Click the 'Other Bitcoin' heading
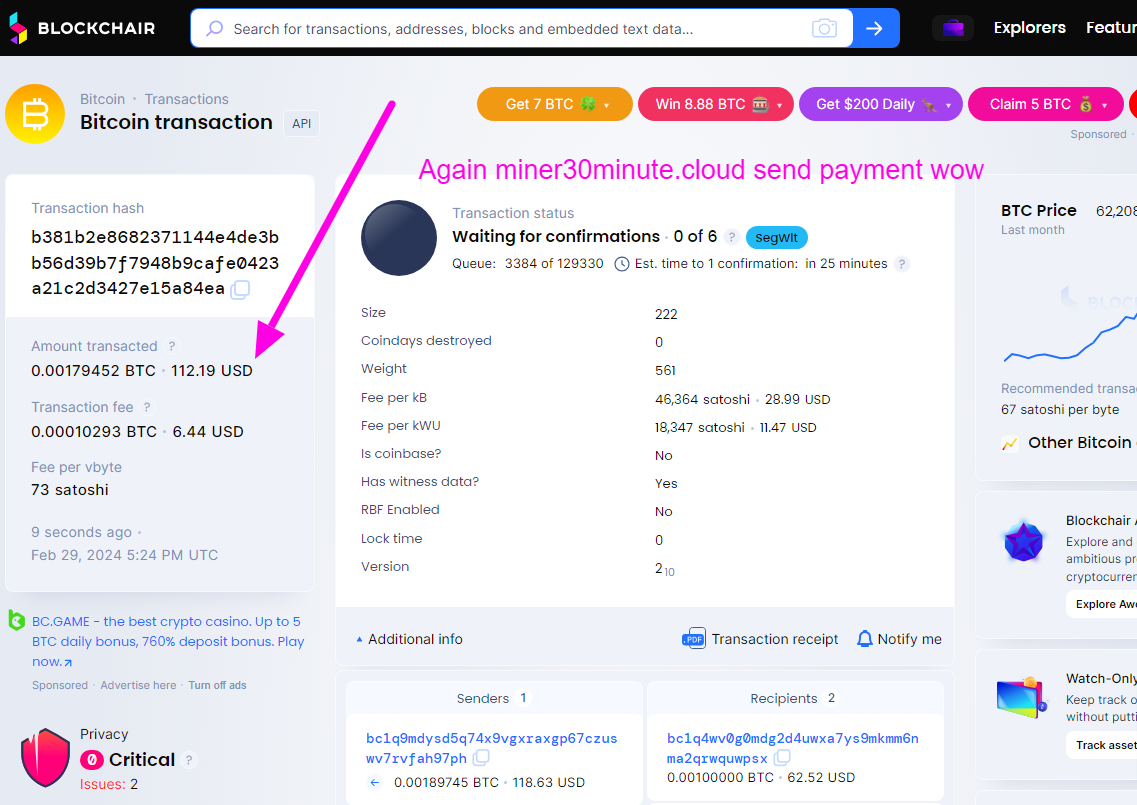The width and height of the screenshot is (1137, 805). point(1080,442)
